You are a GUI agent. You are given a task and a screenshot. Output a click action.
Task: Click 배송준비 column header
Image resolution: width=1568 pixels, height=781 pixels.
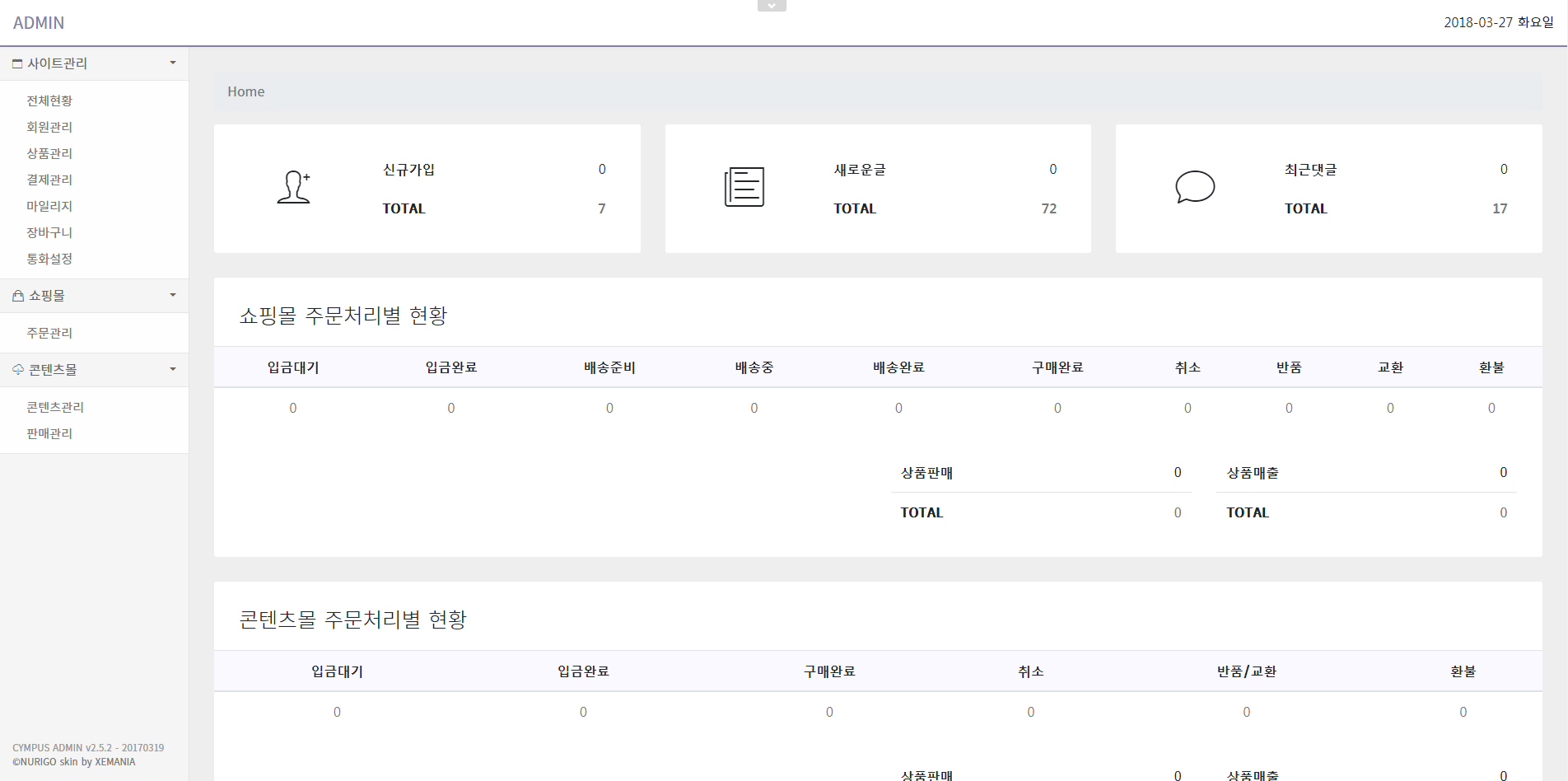pyautogui.click(x=609, y=367)
